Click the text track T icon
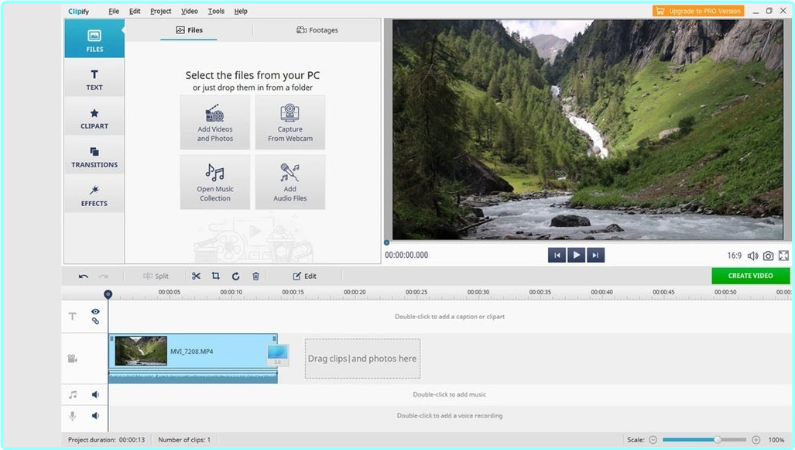Image resolution: width=795 pixels, height=450 pixels. [73, 316]
